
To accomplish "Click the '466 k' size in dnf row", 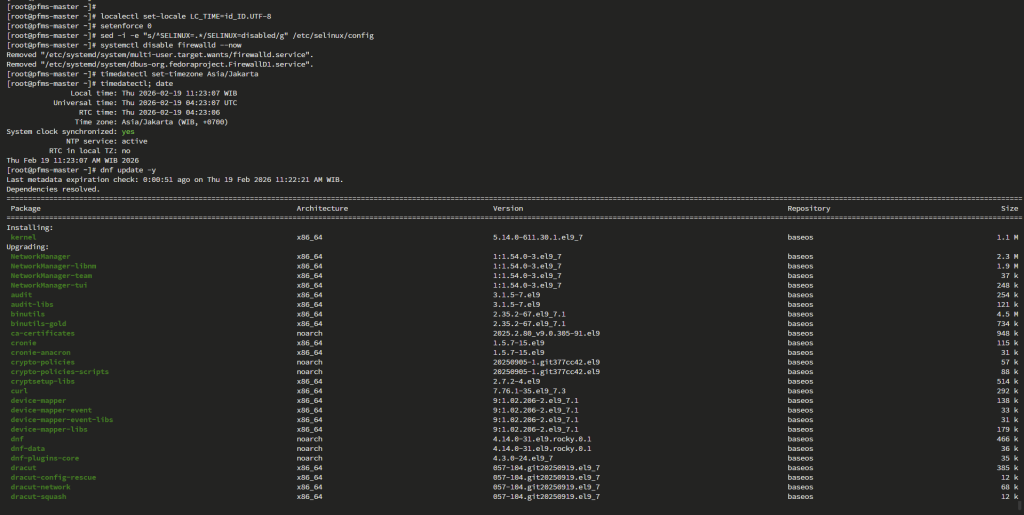I will [1007, 439].
